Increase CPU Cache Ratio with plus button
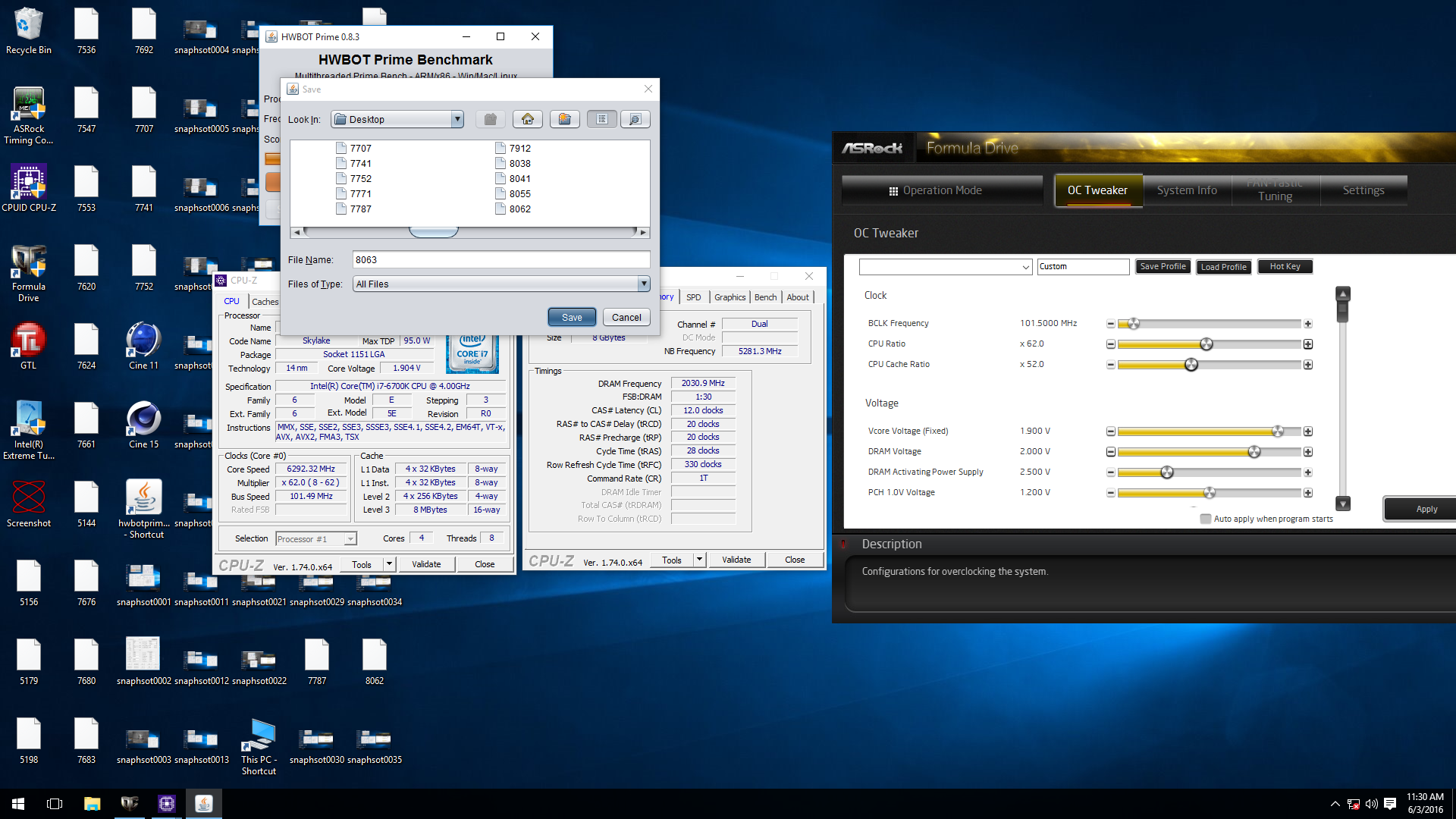 (x=1308, y=365)
